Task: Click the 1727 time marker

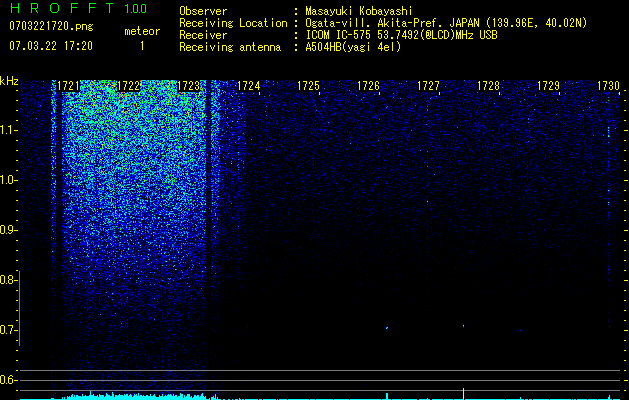Action: tap(428, 86)
